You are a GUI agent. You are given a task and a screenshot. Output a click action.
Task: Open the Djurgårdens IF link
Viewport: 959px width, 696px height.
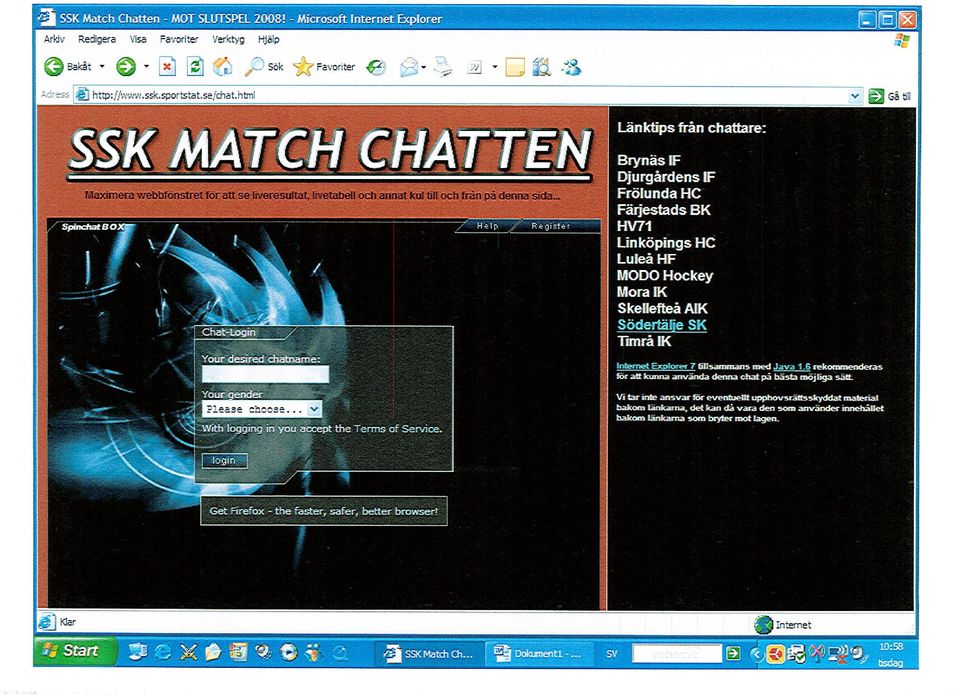click(x=666, y=177)
